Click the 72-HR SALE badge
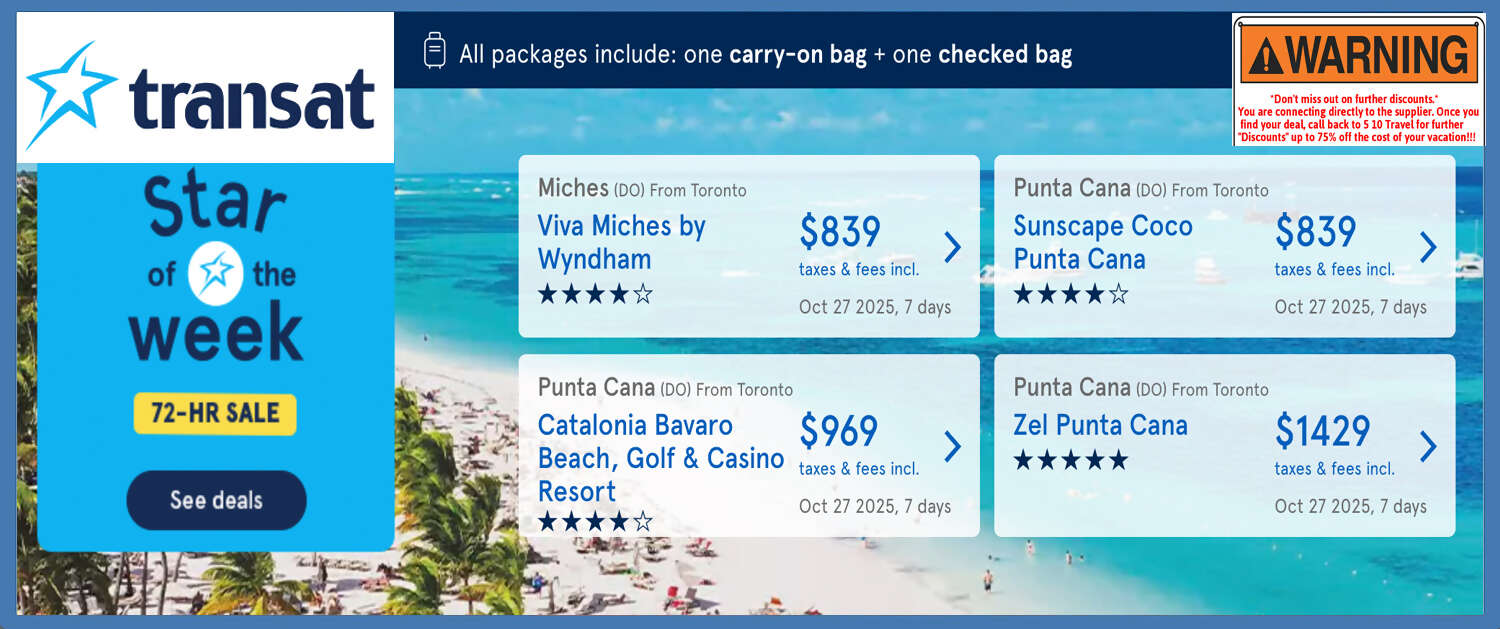This screenshot has height=629, width=1500. click(215, 413)
